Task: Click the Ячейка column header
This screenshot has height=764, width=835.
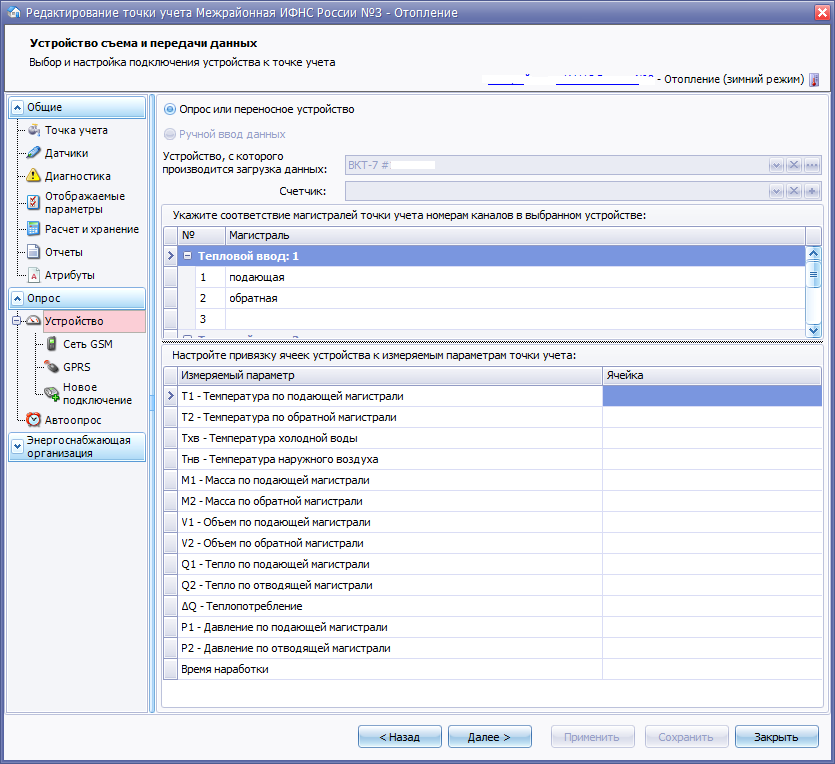Action: pyautogui.click(x=712, y=375)
